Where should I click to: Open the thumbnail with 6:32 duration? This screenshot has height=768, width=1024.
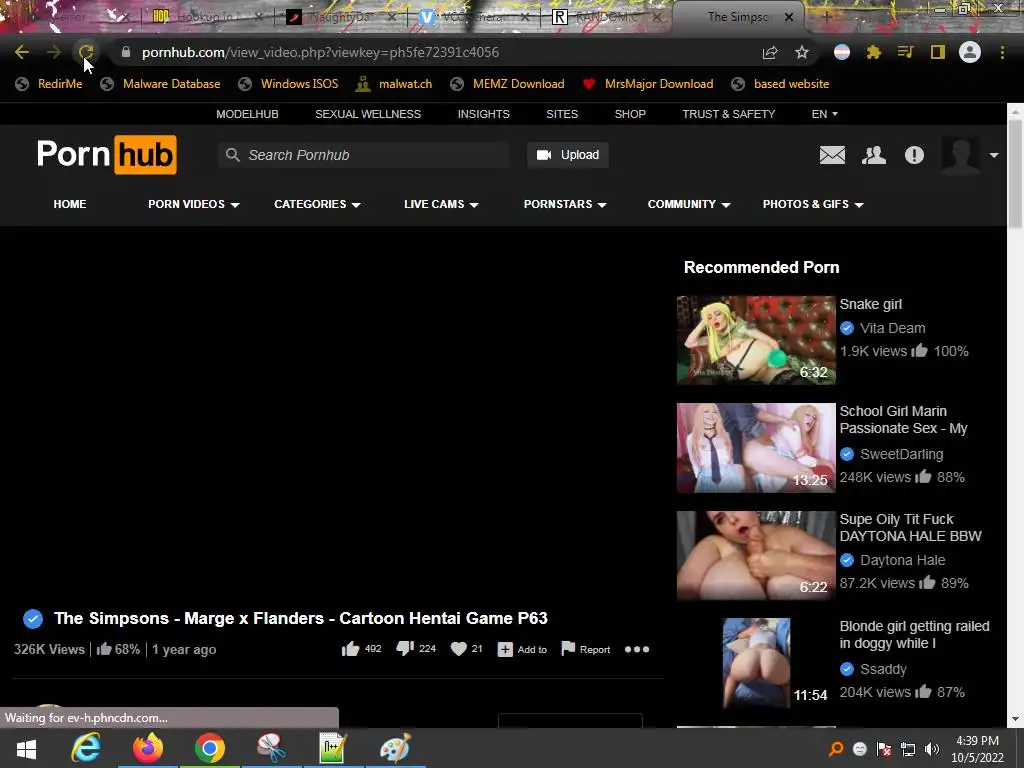click(x=756, y=340)
